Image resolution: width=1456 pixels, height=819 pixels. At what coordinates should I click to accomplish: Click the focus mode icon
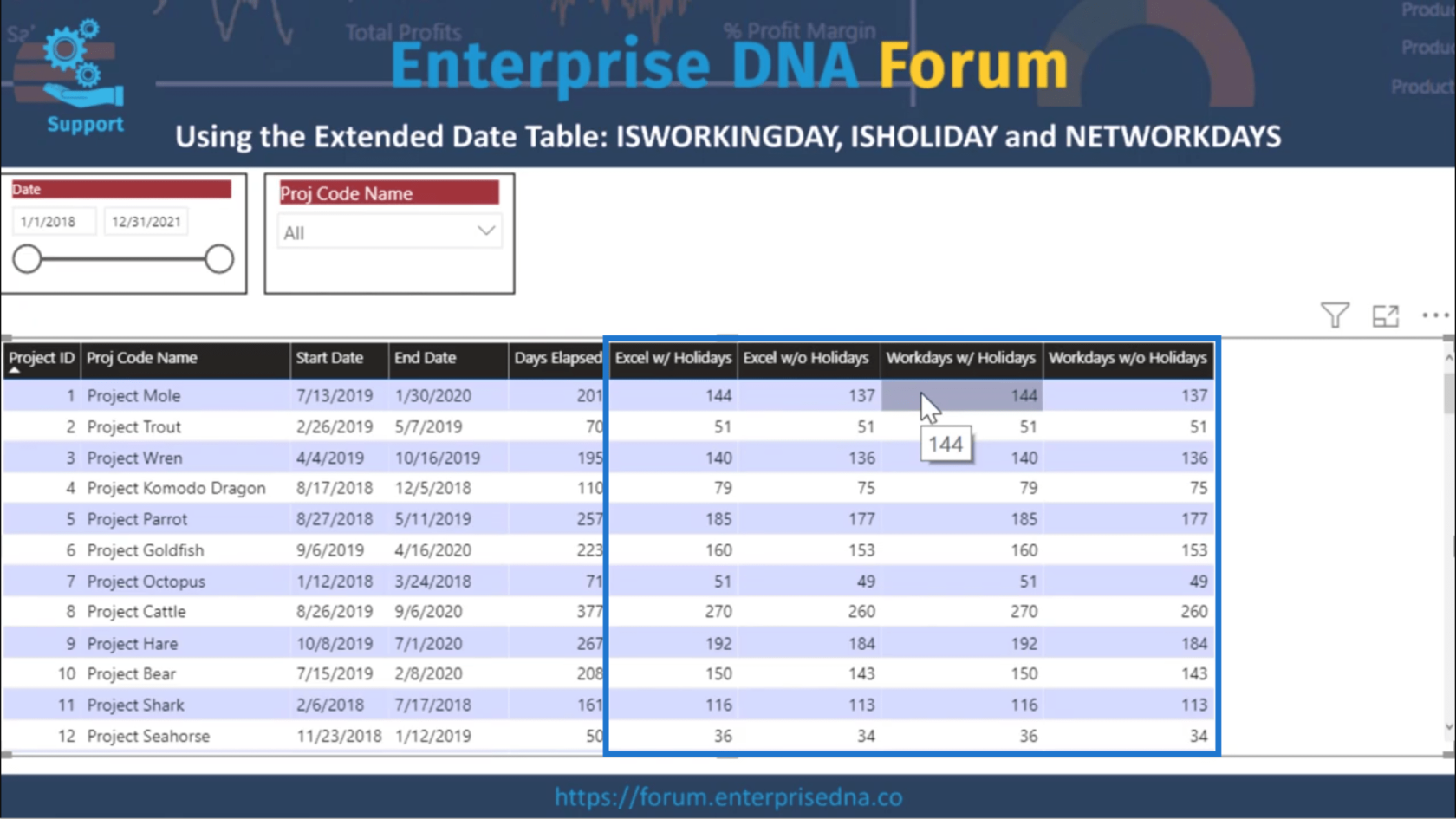[1386, 315]
